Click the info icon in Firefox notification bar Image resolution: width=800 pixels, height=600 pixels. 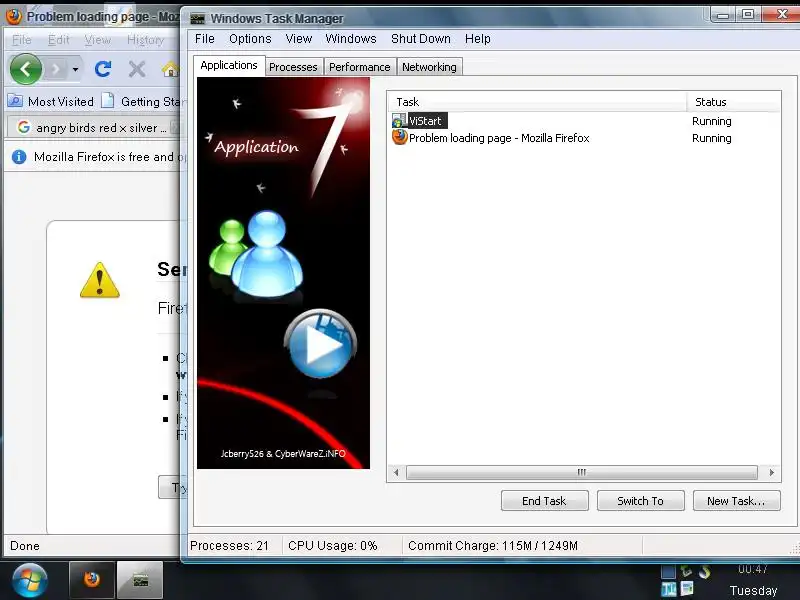[x=19, y=157]
